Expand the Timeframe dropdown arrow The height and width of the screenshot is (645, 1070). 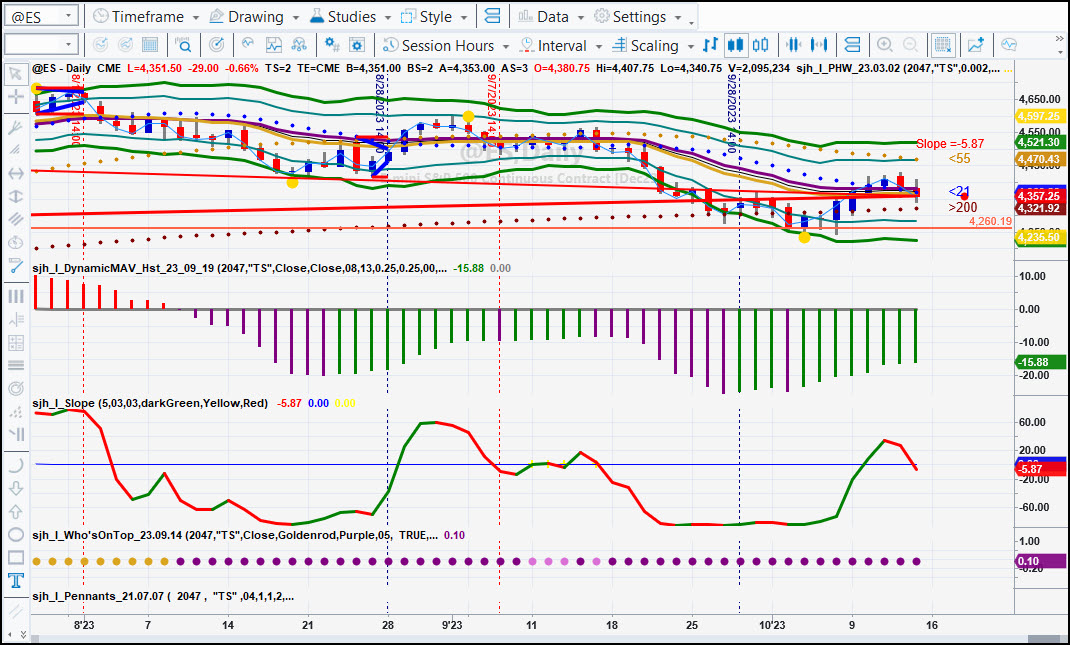click(196, 17)
